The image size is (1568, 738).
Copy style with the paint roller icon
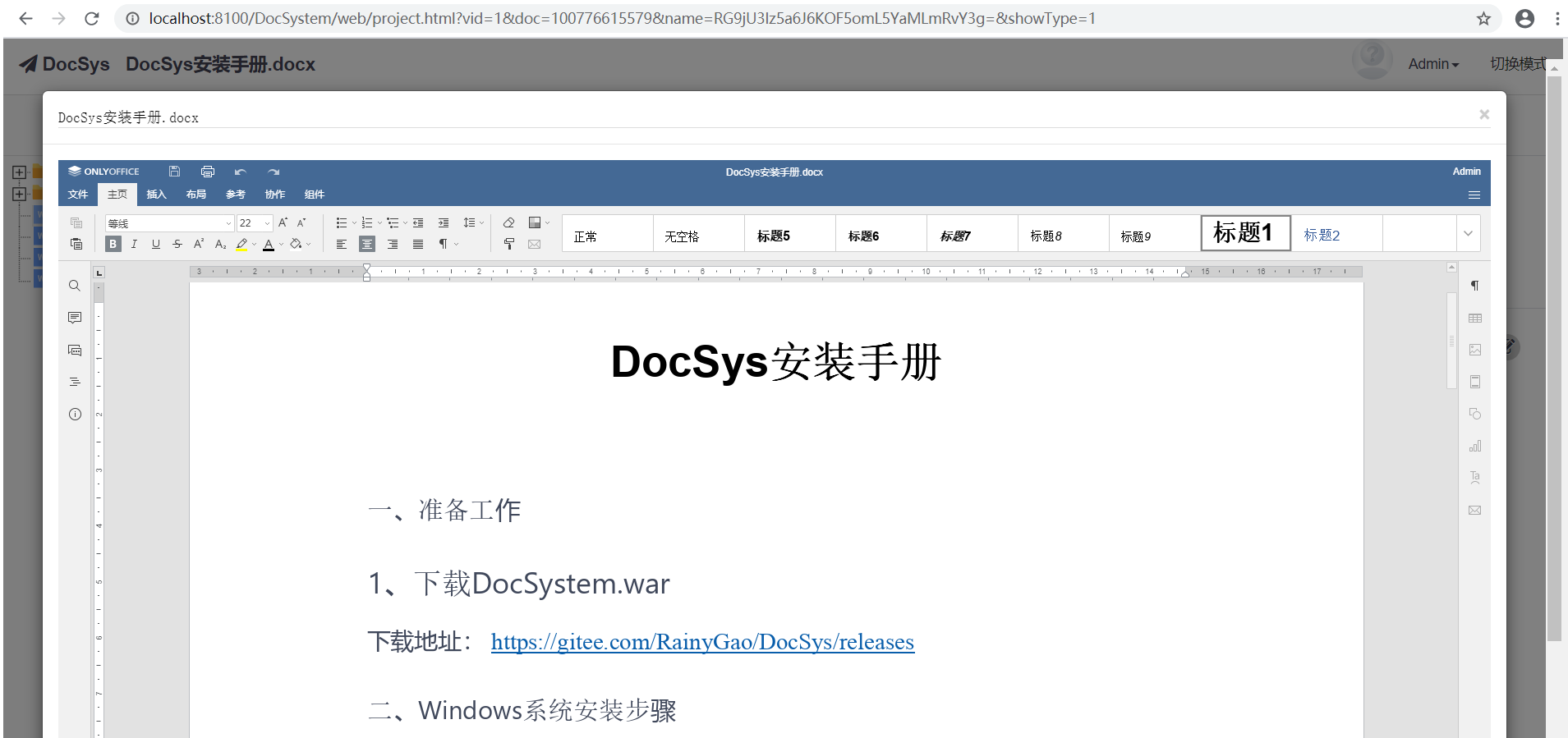click(x=509, y=244)
